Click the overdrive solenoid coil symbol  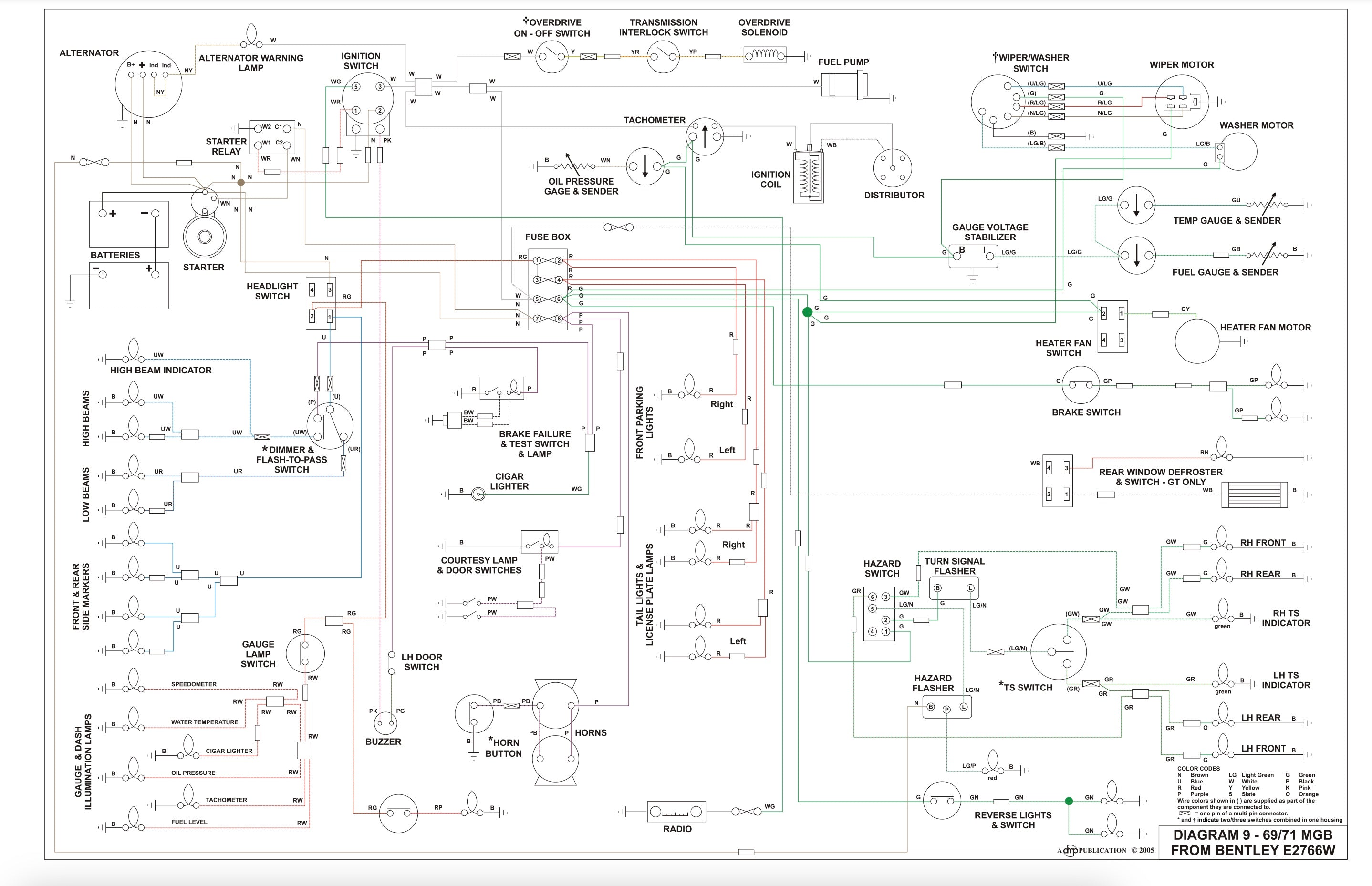click(764, 56)
